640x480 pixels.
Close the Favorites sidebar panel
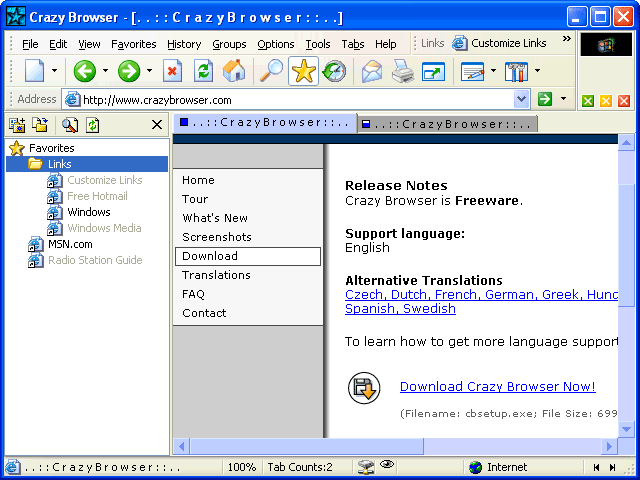157,125
